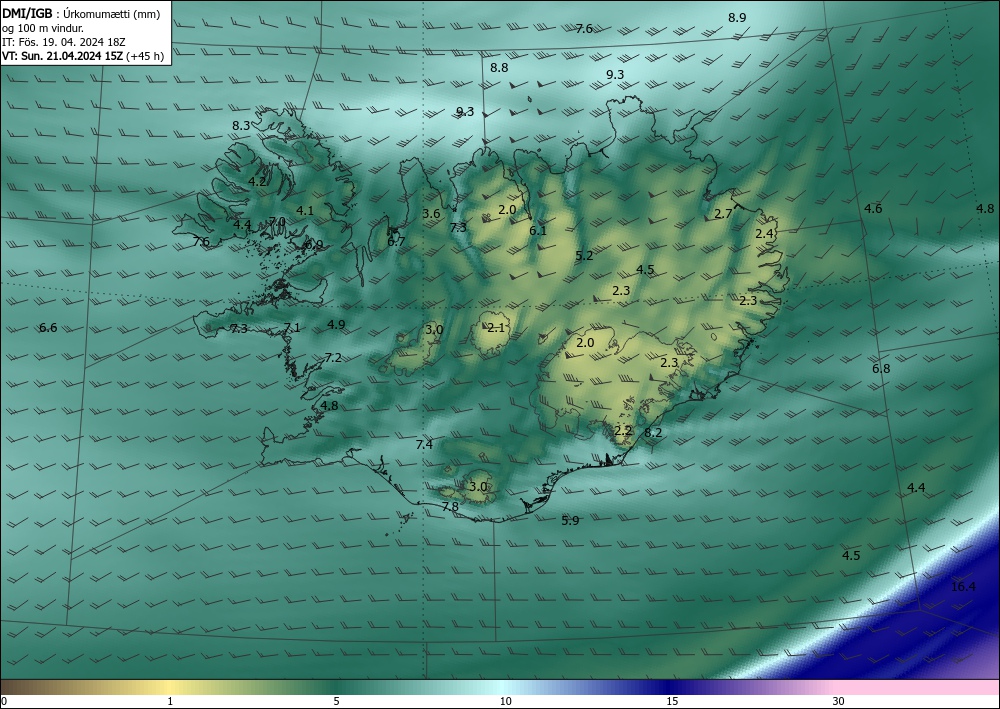
Task: Click the 'og 100 m vindur.' legend line
Action: click(x=43, y=28)
